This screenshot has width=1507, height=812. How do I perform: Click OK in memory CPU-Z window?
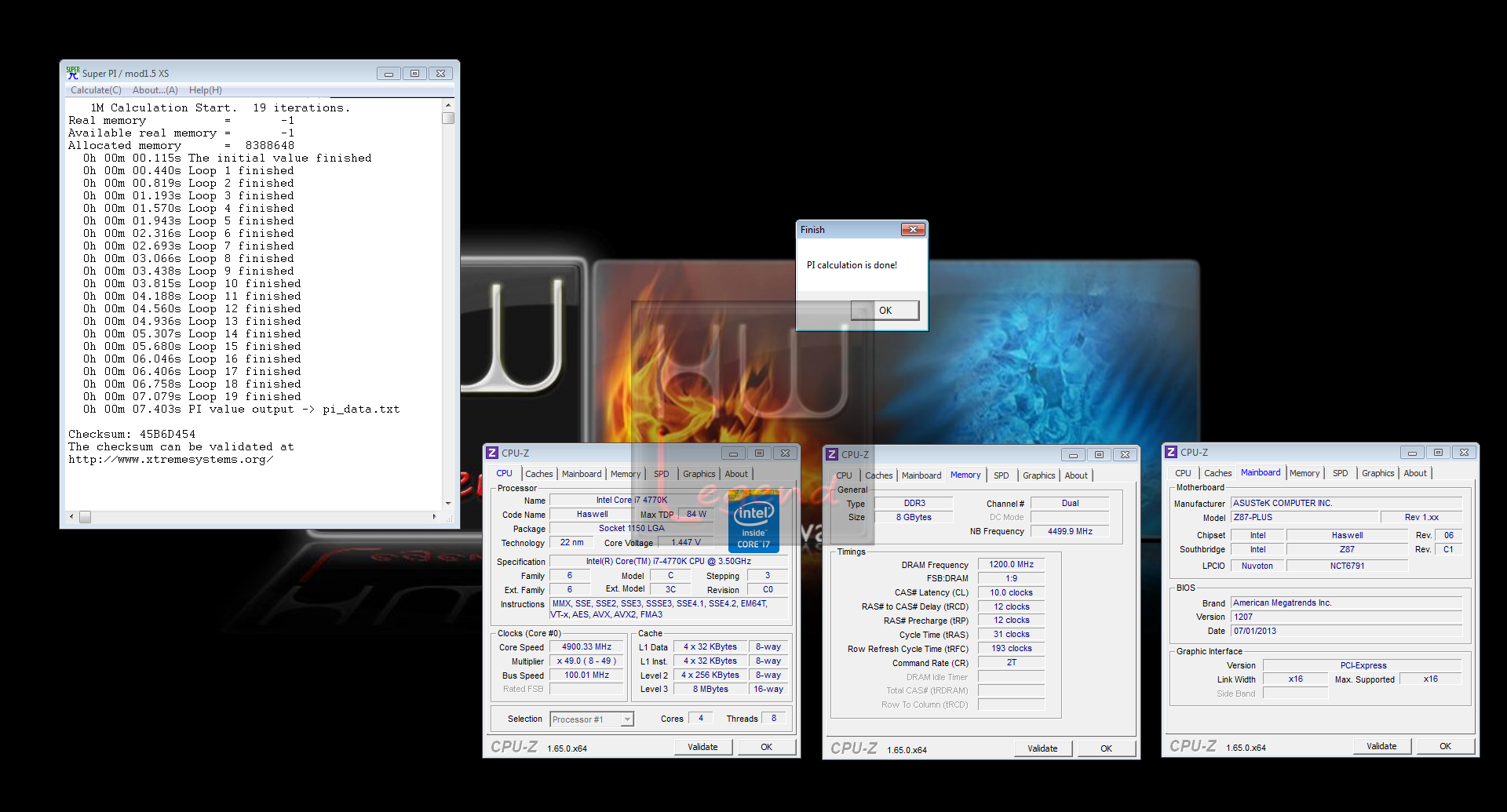tap(1106, 748)
